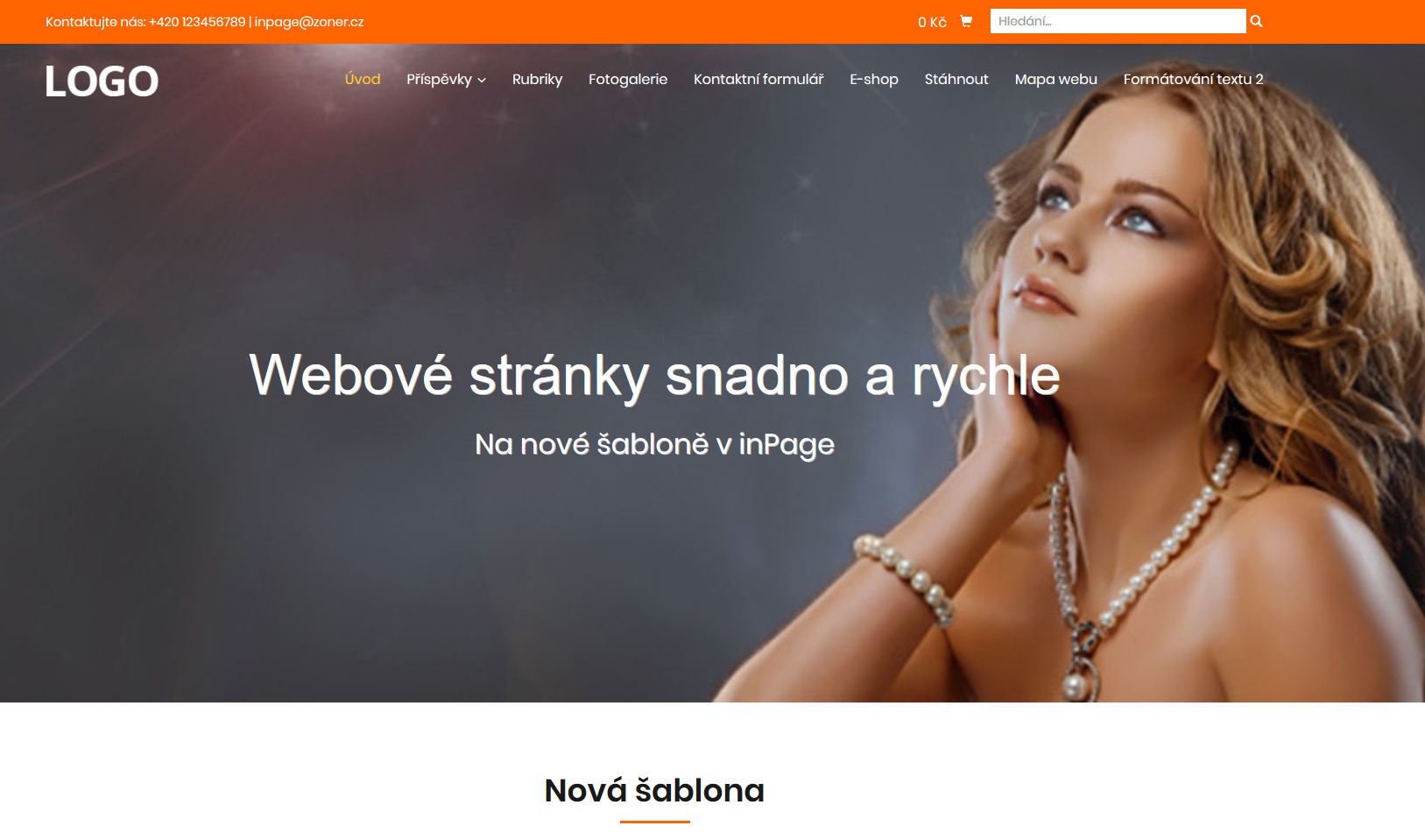Expand the Příspěvky dropdown chevron
The width and height of the screenshot is (1425, 840).
tap(482, 80)
